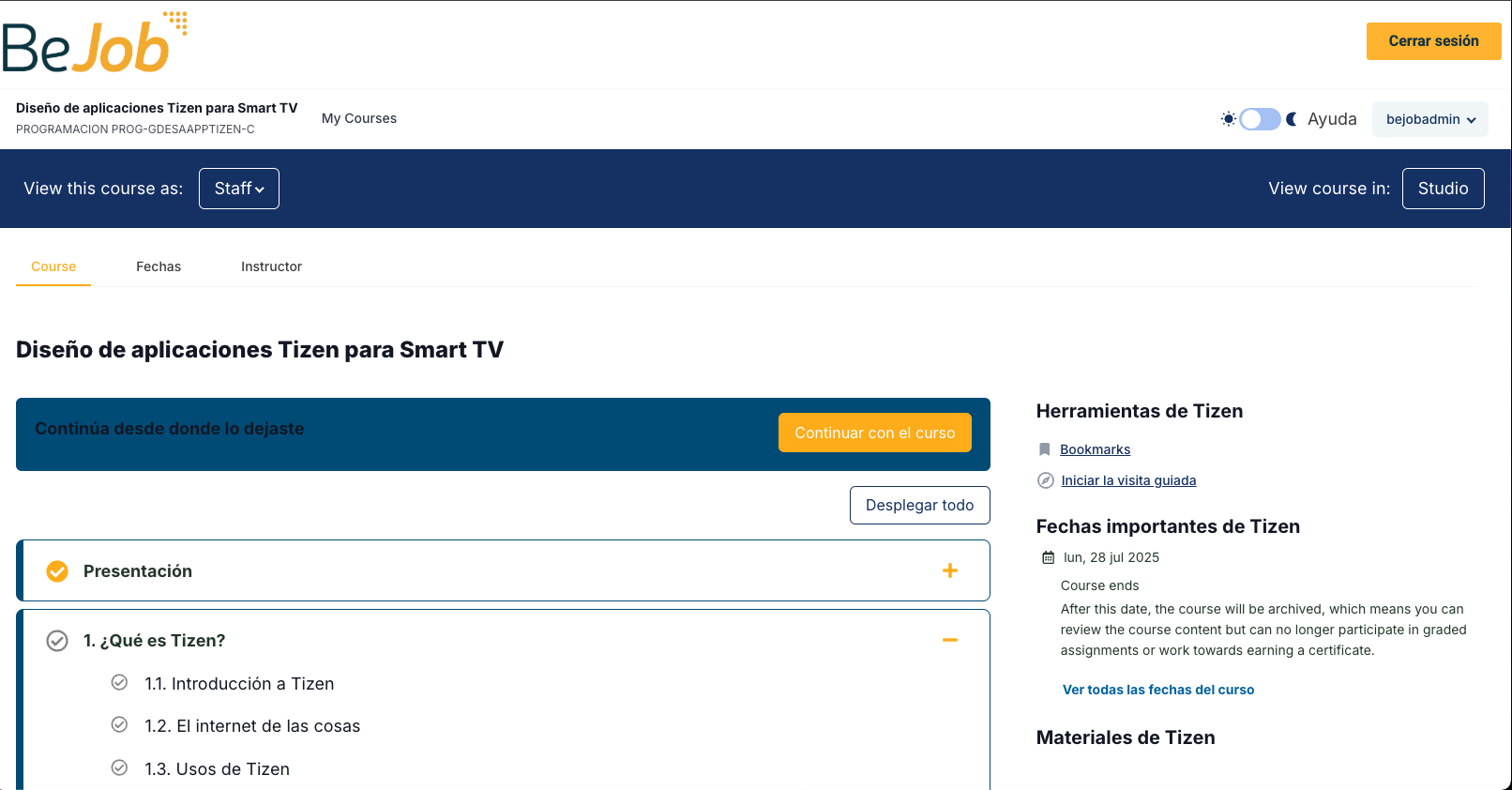
Task: Switch to the Instructor tab
Action: [272, 266]
